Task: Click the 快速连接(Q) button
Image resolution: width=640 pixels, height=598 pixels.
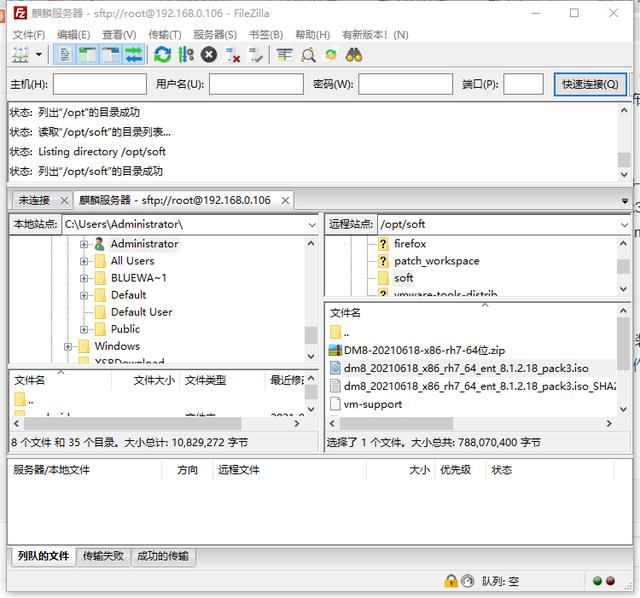Action: pos(590,85)
